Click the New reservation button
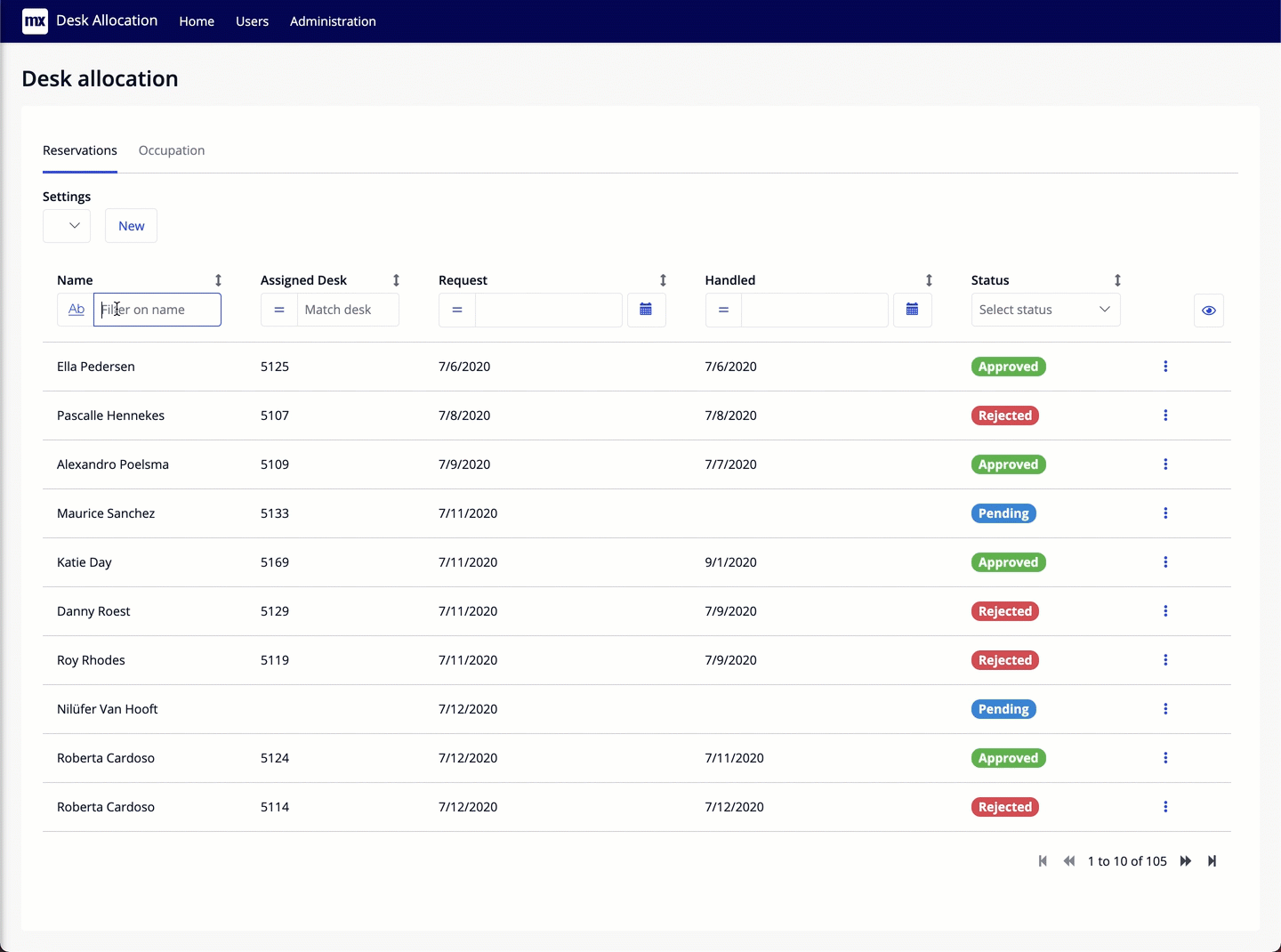The image size is (1281, 952). tap(131, 226)
